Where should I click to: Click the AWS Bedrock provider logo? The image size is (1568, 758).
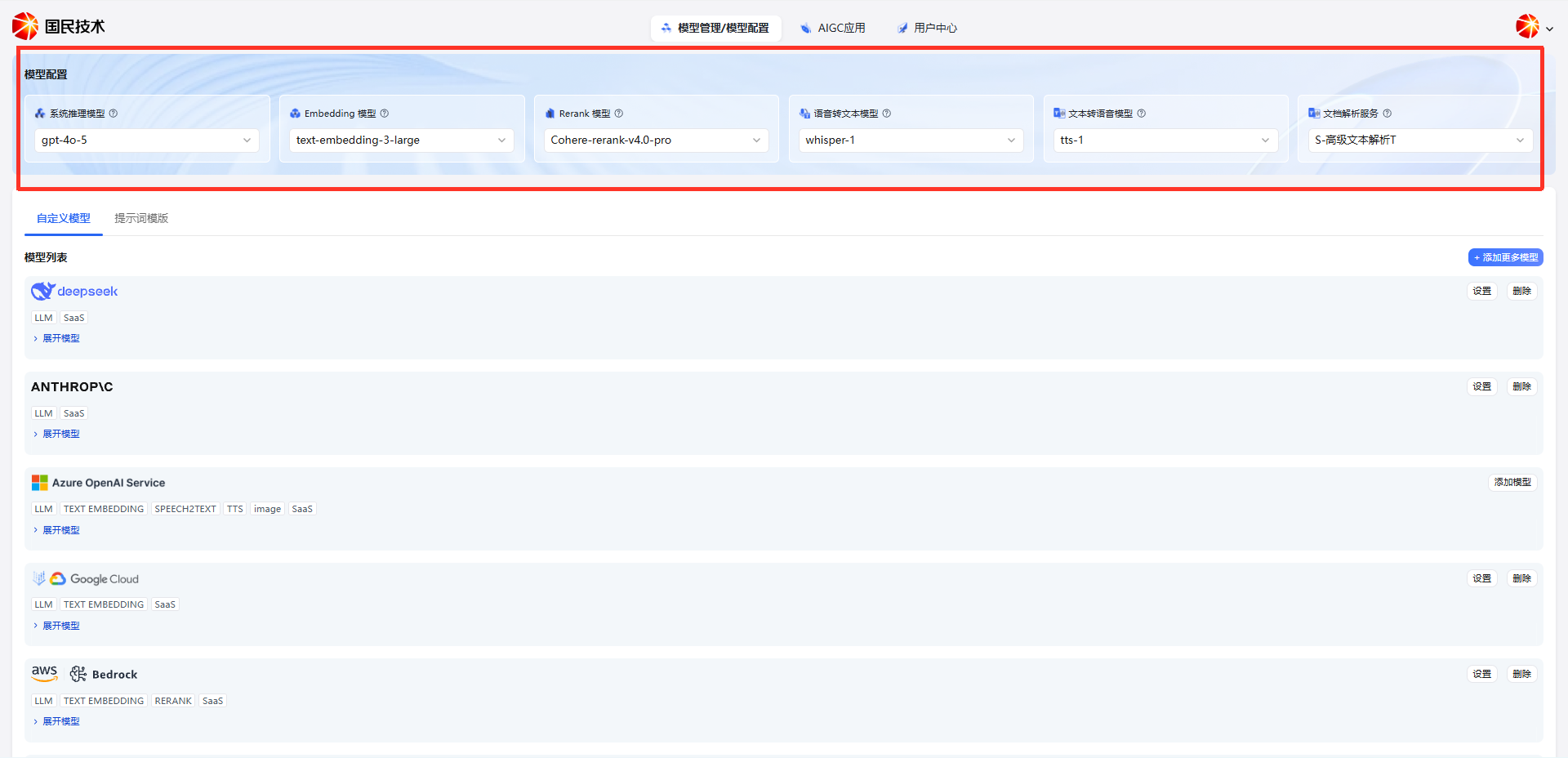[x=84, y=674]
